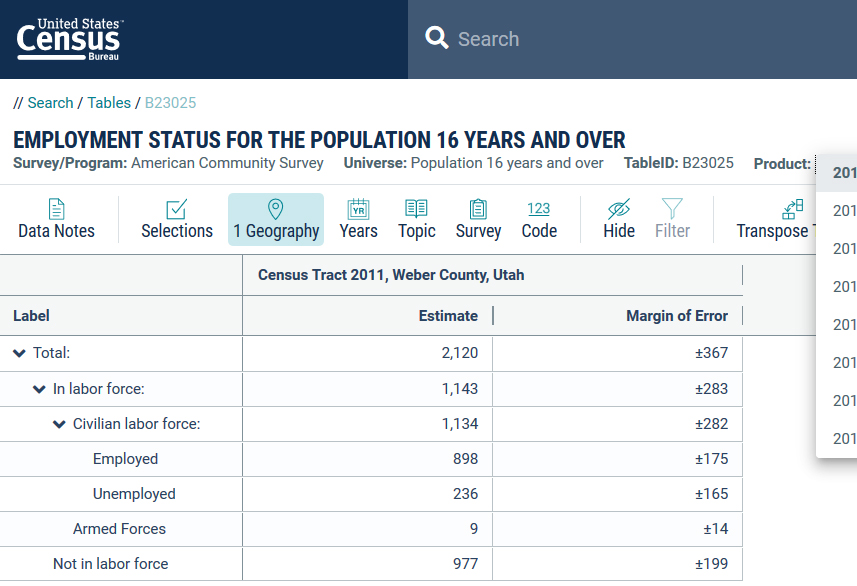Go to Tables in the breadcrumb

(109, 103)
